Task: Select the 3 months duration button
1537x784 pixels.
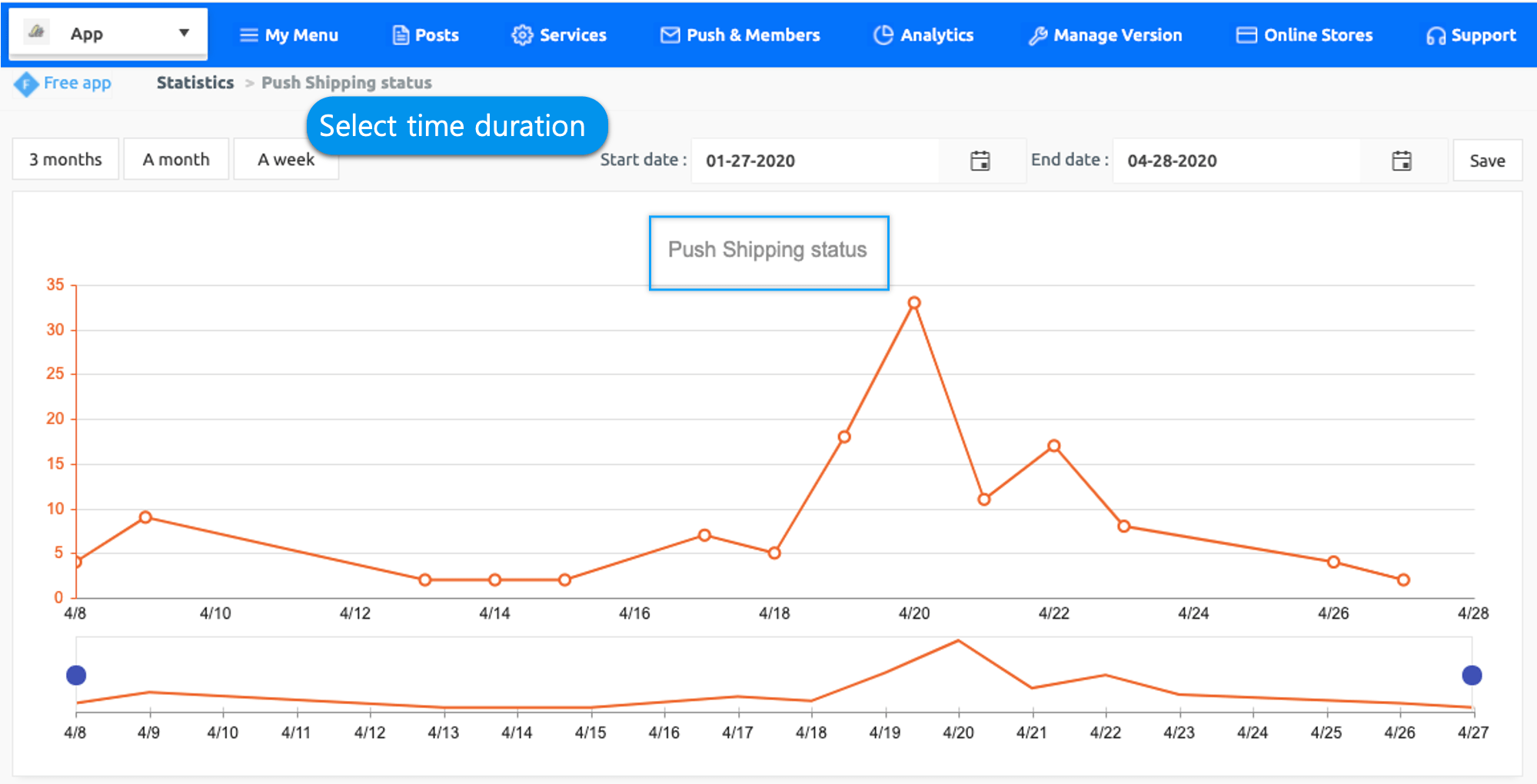Action: 65,160
